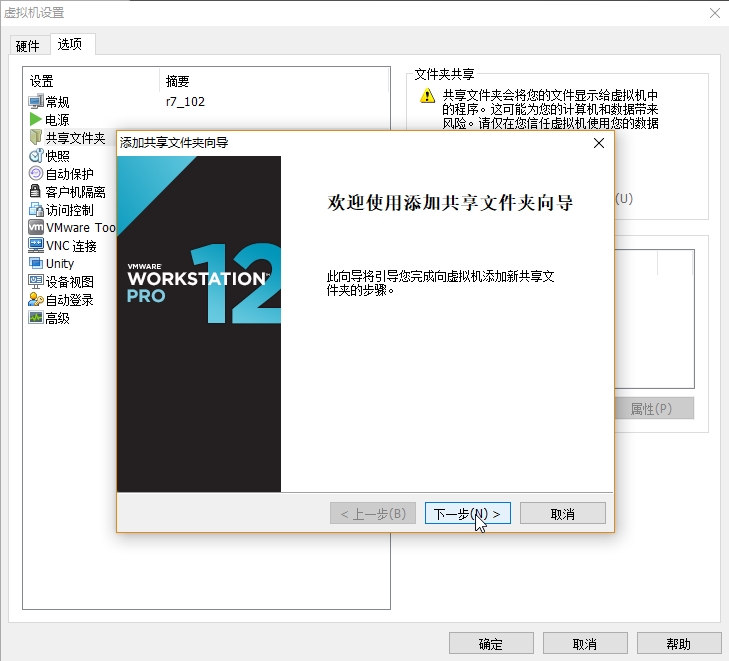This screenshot has height=661, width=729.
Task: Click 取消 in the VM settings window
Action: (x=585, y=643)
